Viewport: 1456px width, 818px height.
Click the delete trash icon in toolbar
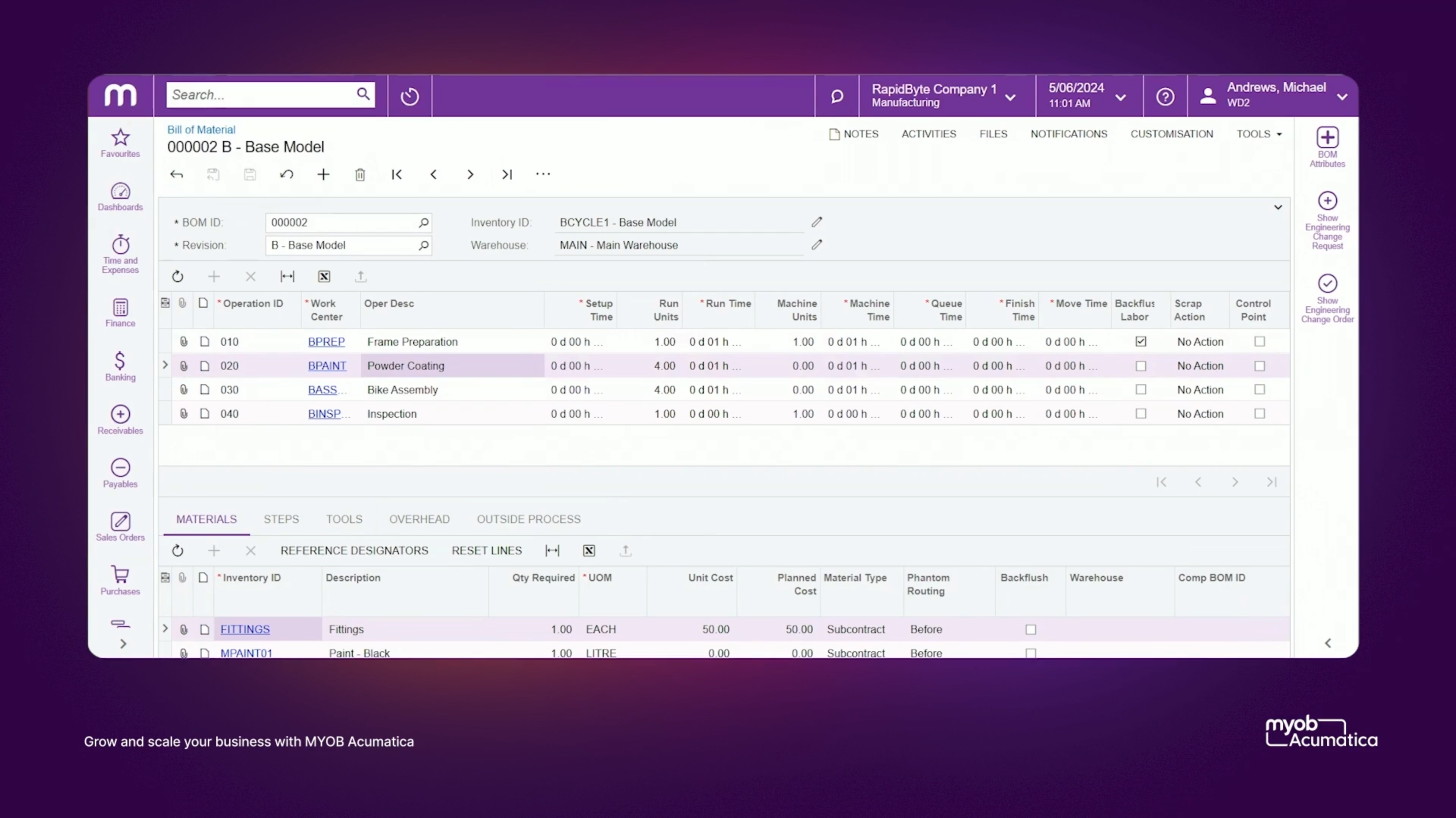tap(360, 175)
